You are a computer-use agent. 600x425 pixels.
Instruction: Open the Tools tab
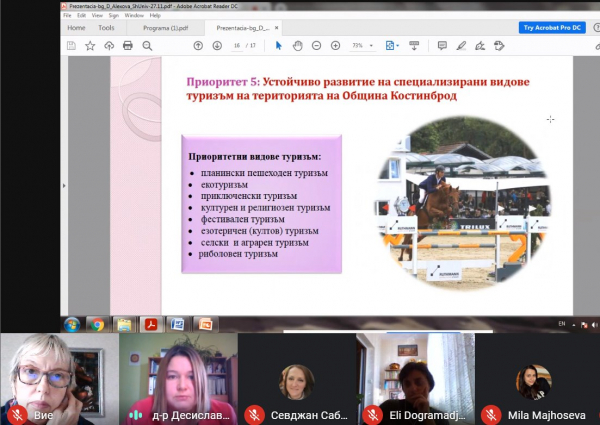[106, 28]
